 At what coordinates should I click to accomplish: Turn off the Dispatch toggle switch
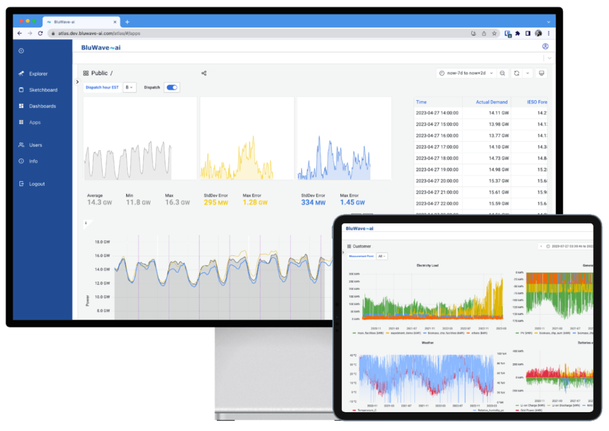click(x=172, y=88)
